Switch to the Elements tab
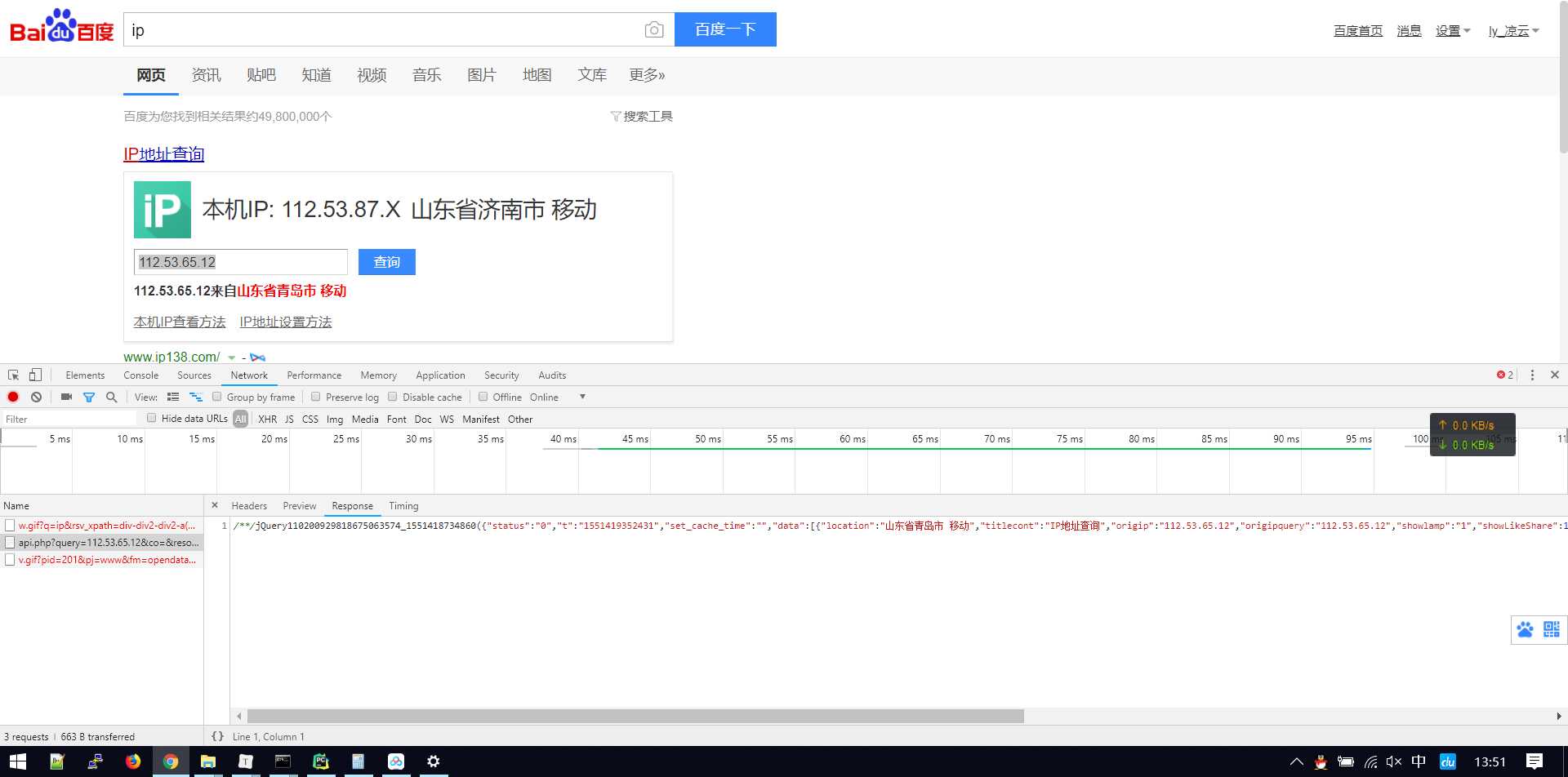This screenshot has width=1568, height=777. point(85,375)
